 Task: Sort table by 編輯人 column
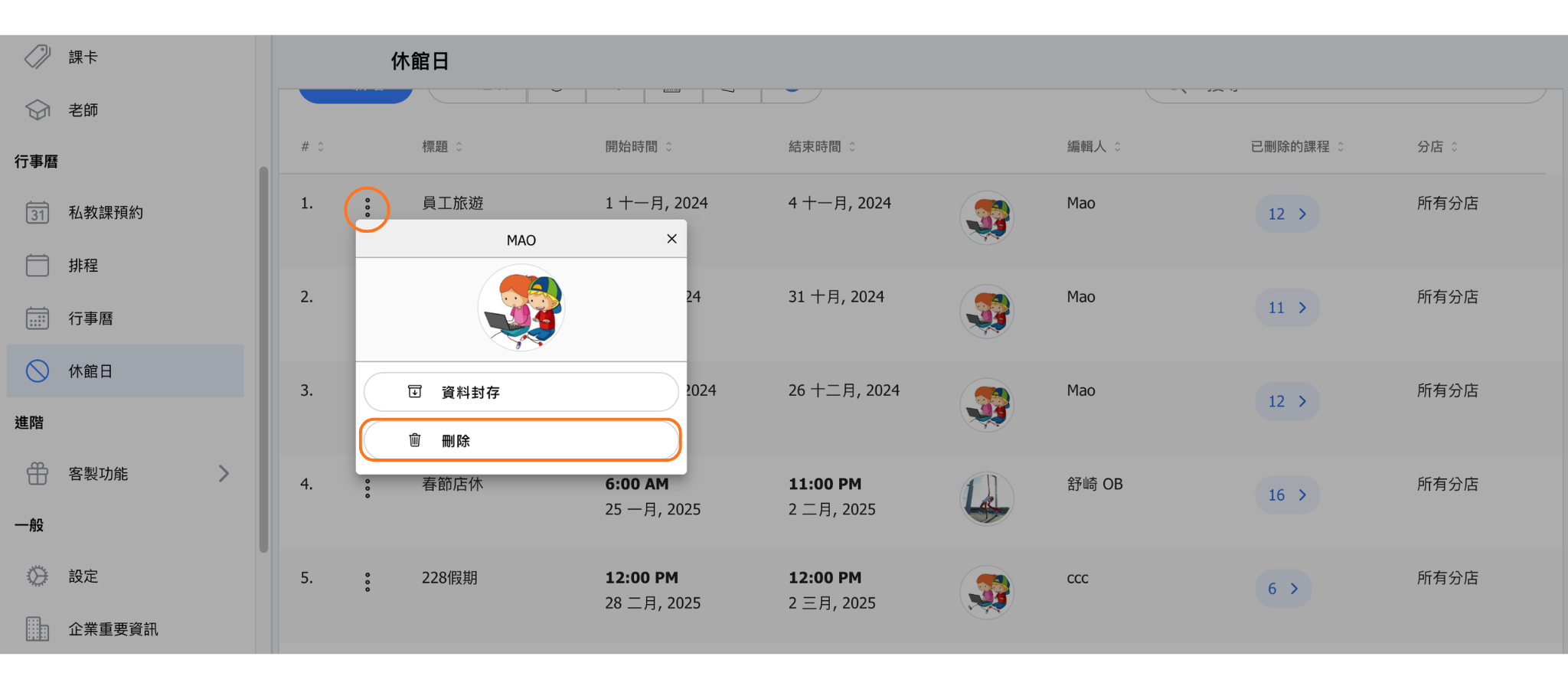[1093, 146]
